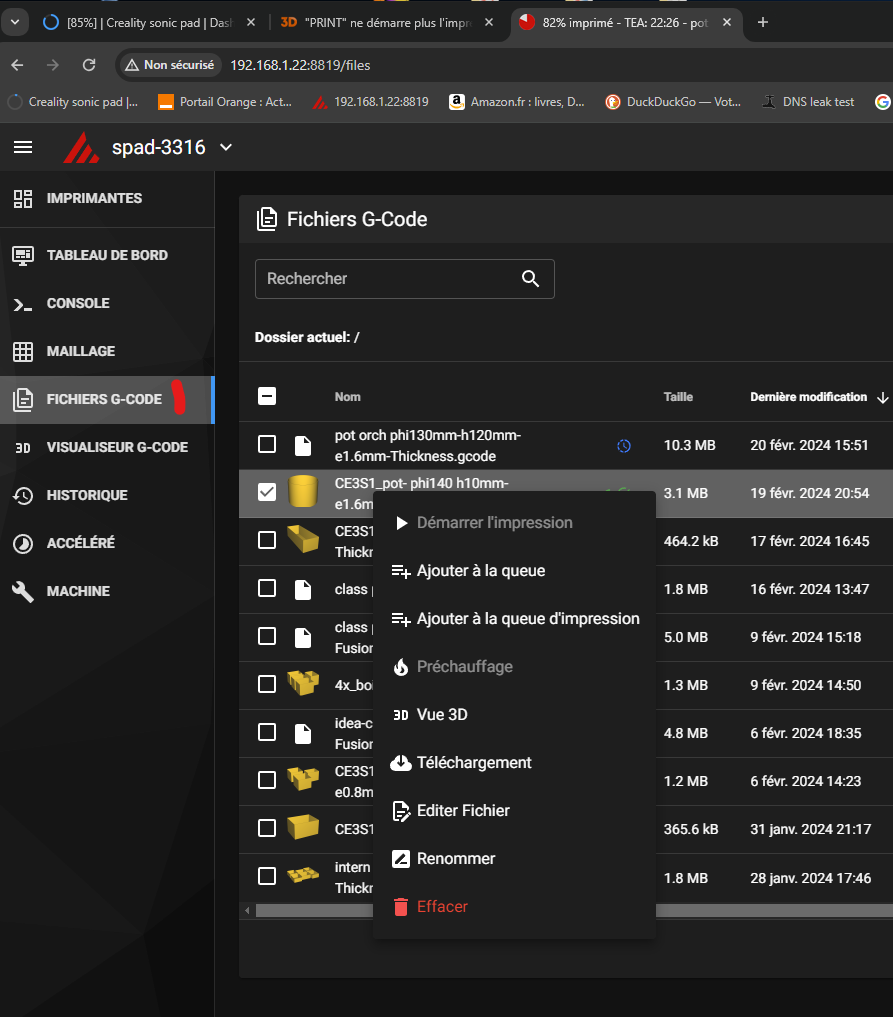The width and height of the screenshot is (893, 1017).
Task: Open the hamburger navigation menu
Action: point(23,147)
